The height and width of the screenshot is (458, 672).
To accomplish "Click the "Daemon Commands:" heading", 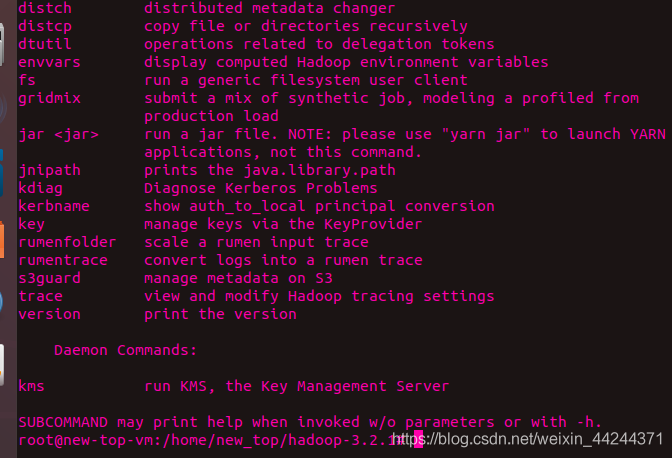I will point(126,350).
